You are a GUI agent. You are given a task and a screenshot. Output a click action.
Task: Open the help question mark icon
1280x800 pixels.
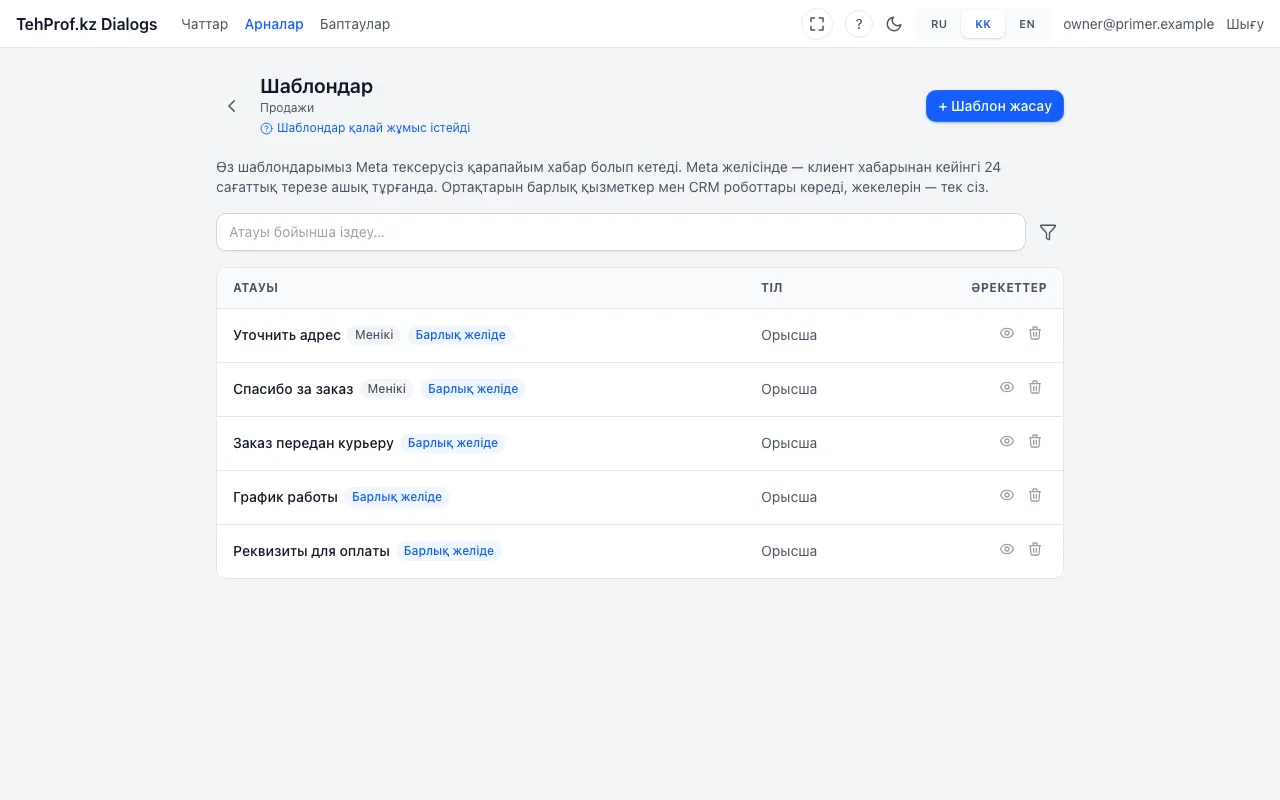(x=859, y=24)
